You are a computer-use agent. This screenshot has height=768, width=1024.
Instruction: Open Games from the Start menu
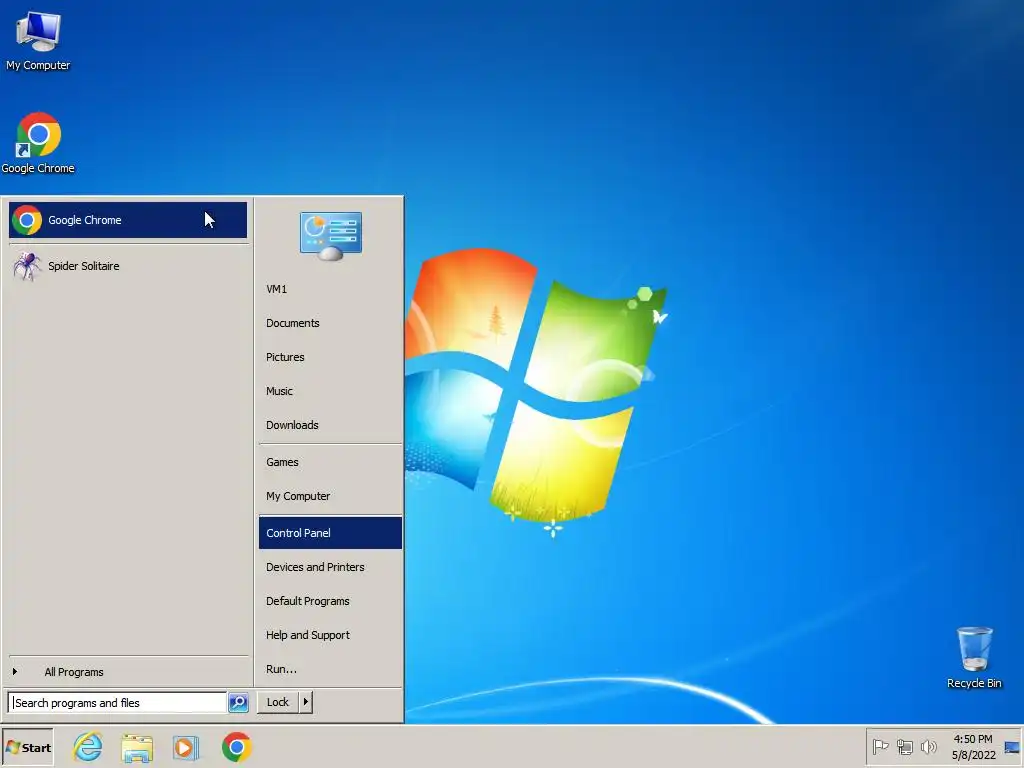330,462
